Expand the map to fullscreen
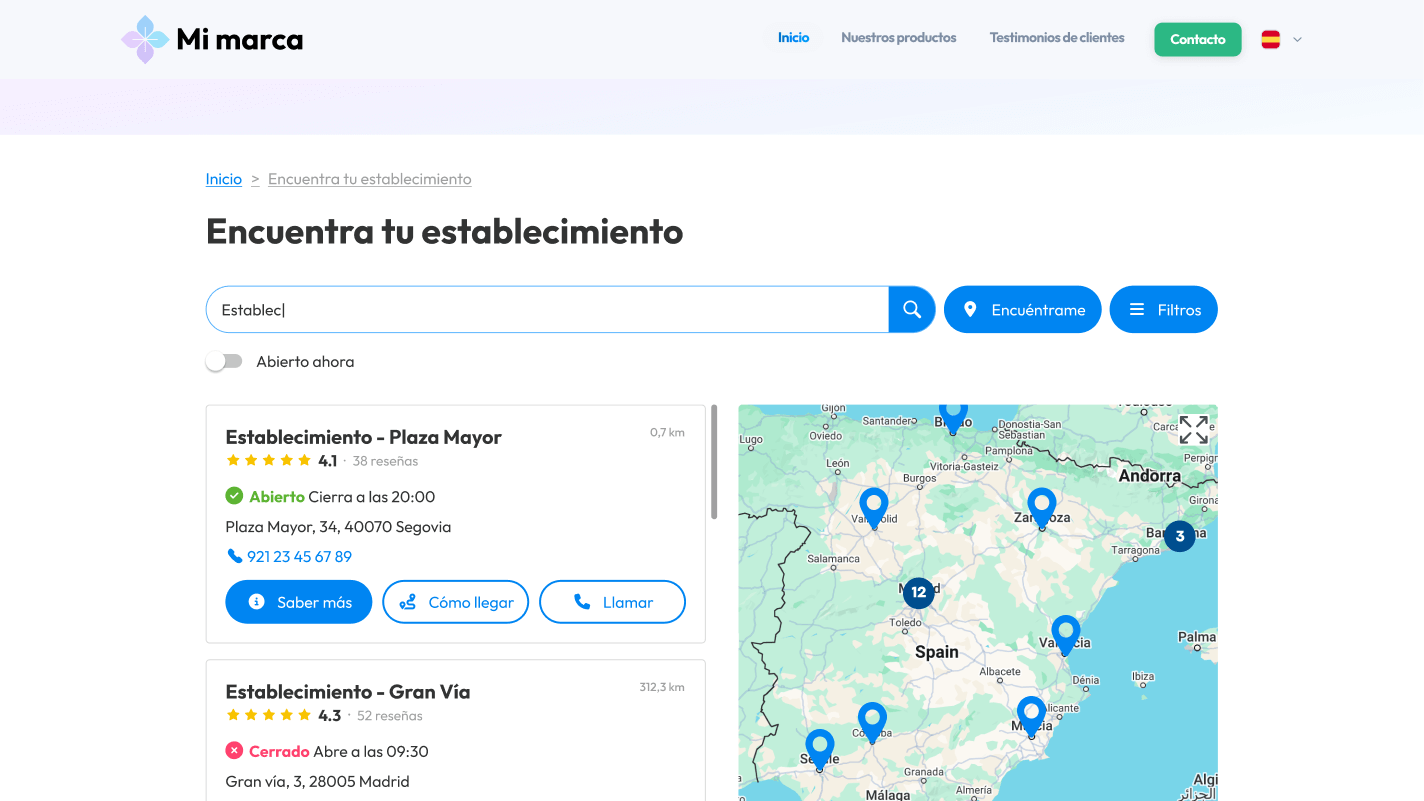This screenshot has height=801, width=1424. tap(1193, 430)
